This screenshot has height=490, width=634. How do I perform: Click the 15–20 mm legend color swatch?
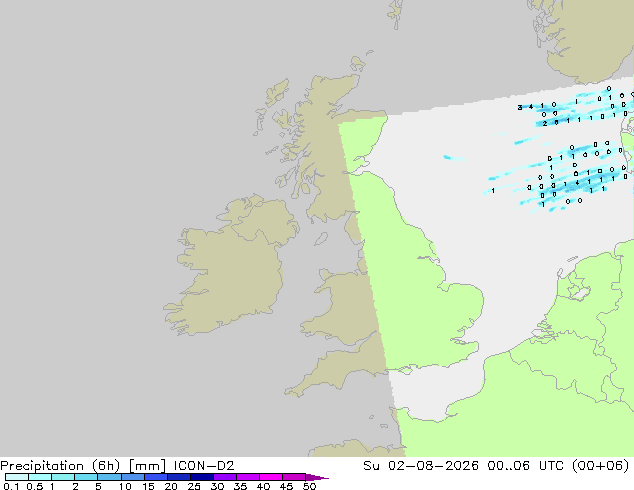(x=156, y=477)
